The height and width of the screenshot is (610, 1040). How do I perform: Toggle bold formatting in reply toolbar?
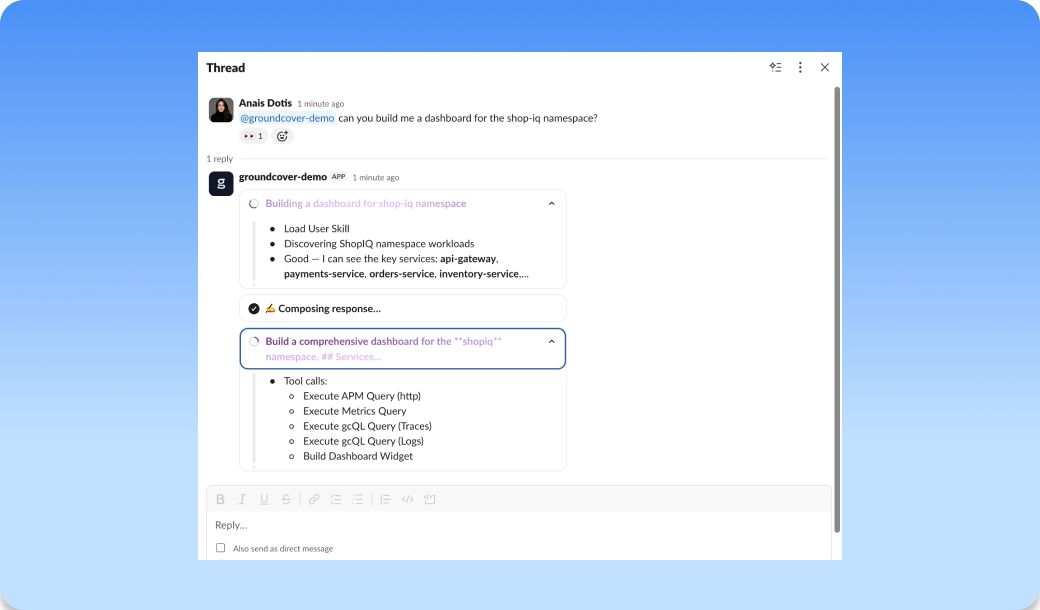coord(220,499)
